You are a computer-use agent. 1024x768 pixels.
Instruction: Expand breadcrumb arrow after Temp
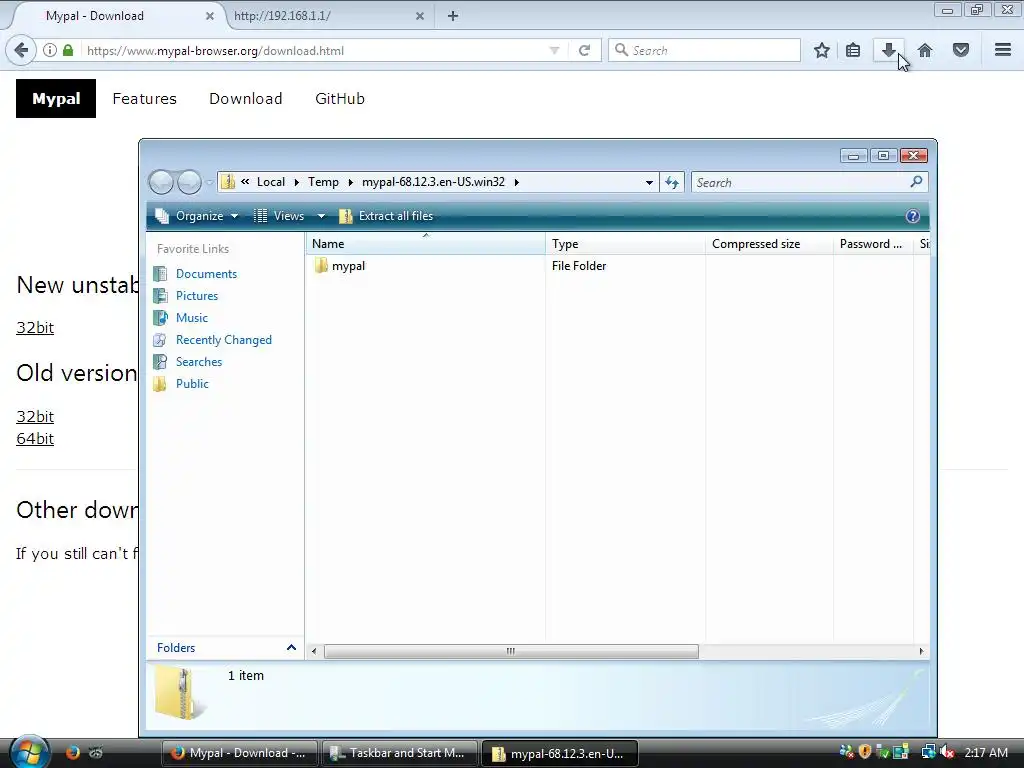click(351, 182)
